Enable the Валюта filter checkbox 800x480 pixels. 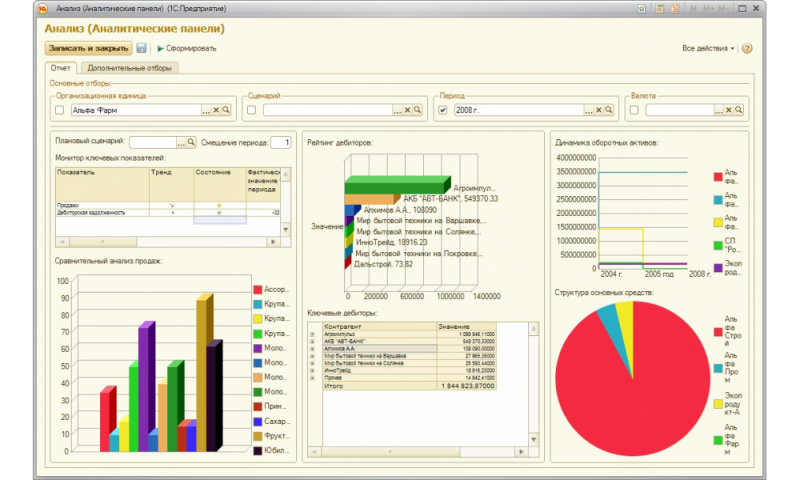635,110
